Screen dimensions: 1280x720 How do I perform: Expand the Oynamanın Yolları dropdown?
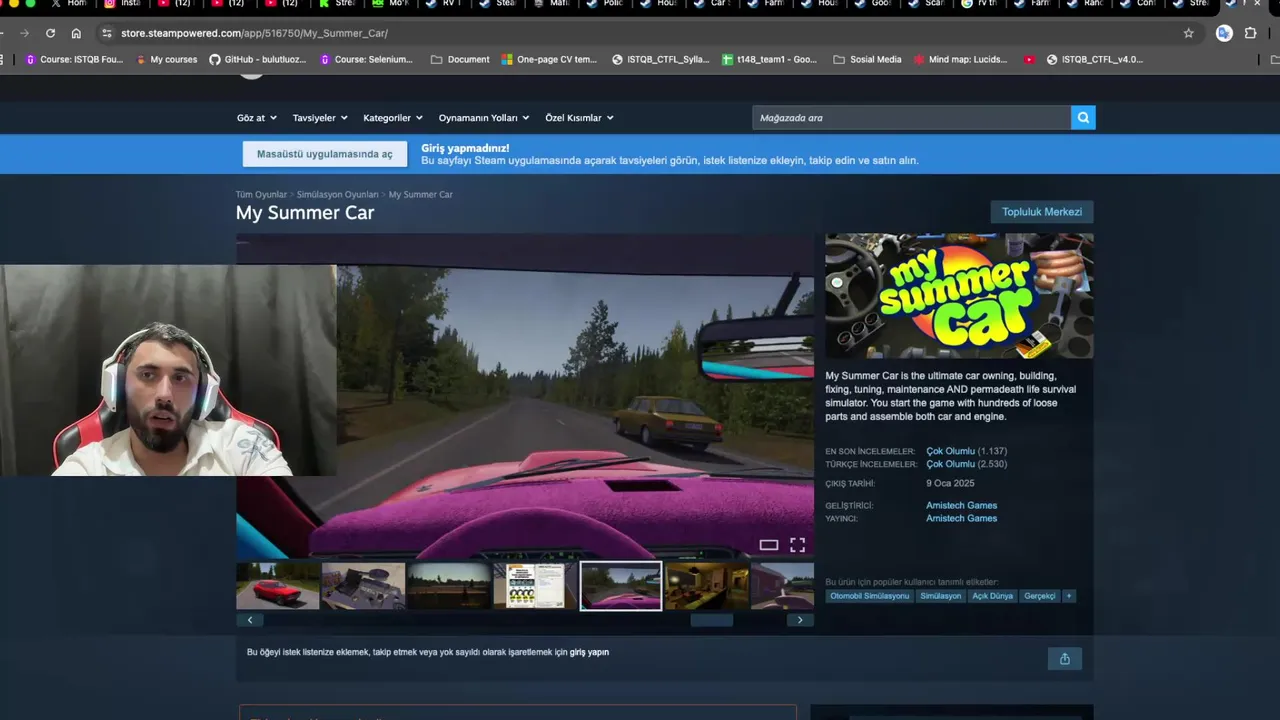[484, 118]
